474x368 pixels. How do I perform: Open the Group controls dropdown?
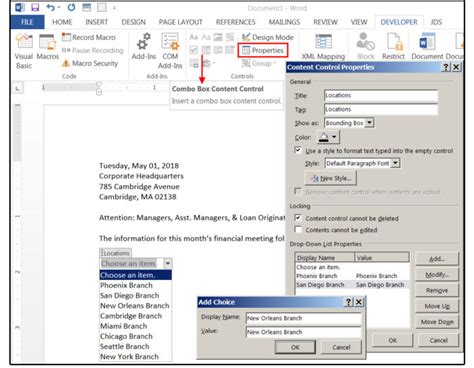[x=259, y=63]
